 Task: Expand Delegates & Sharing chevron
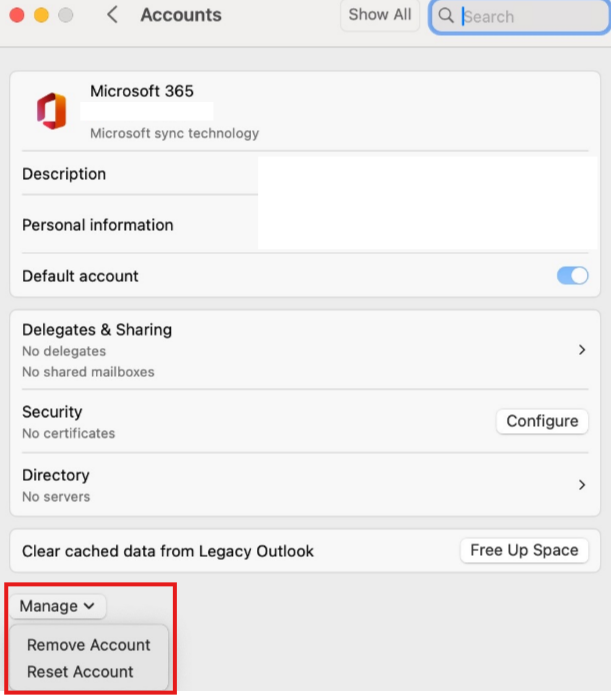tap(582, 350)
